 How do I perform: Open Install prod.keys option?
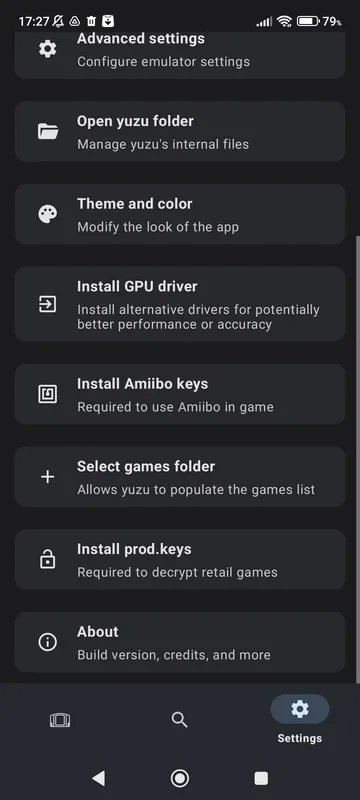tap(180, 560)
